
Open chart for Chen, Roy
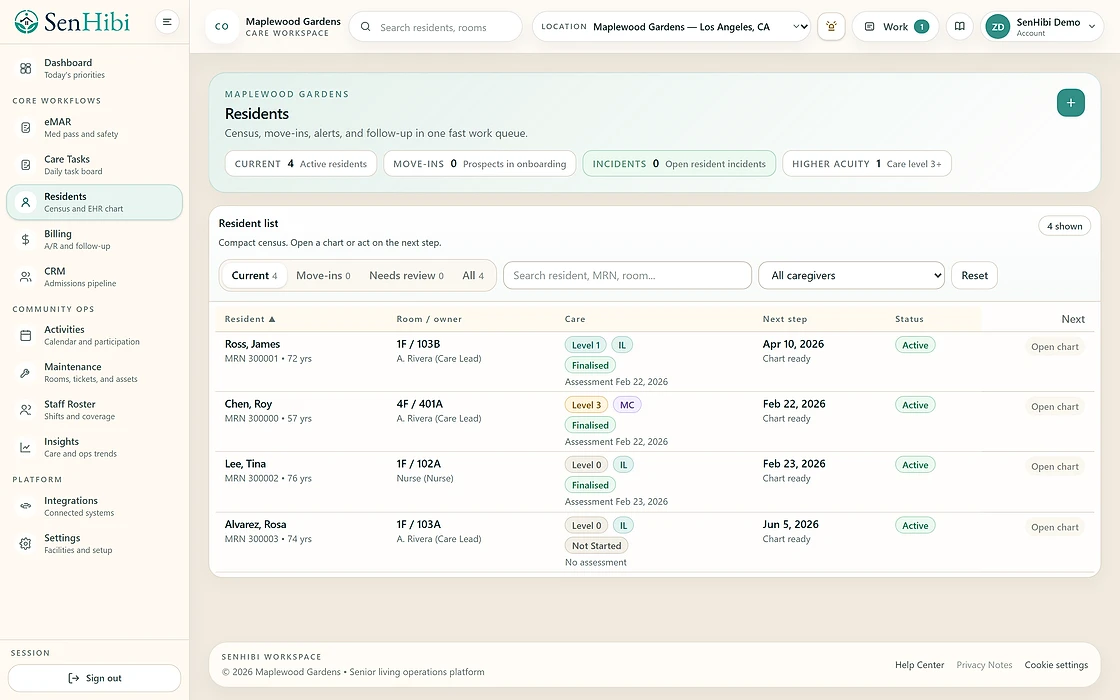tap(1054, 406)
